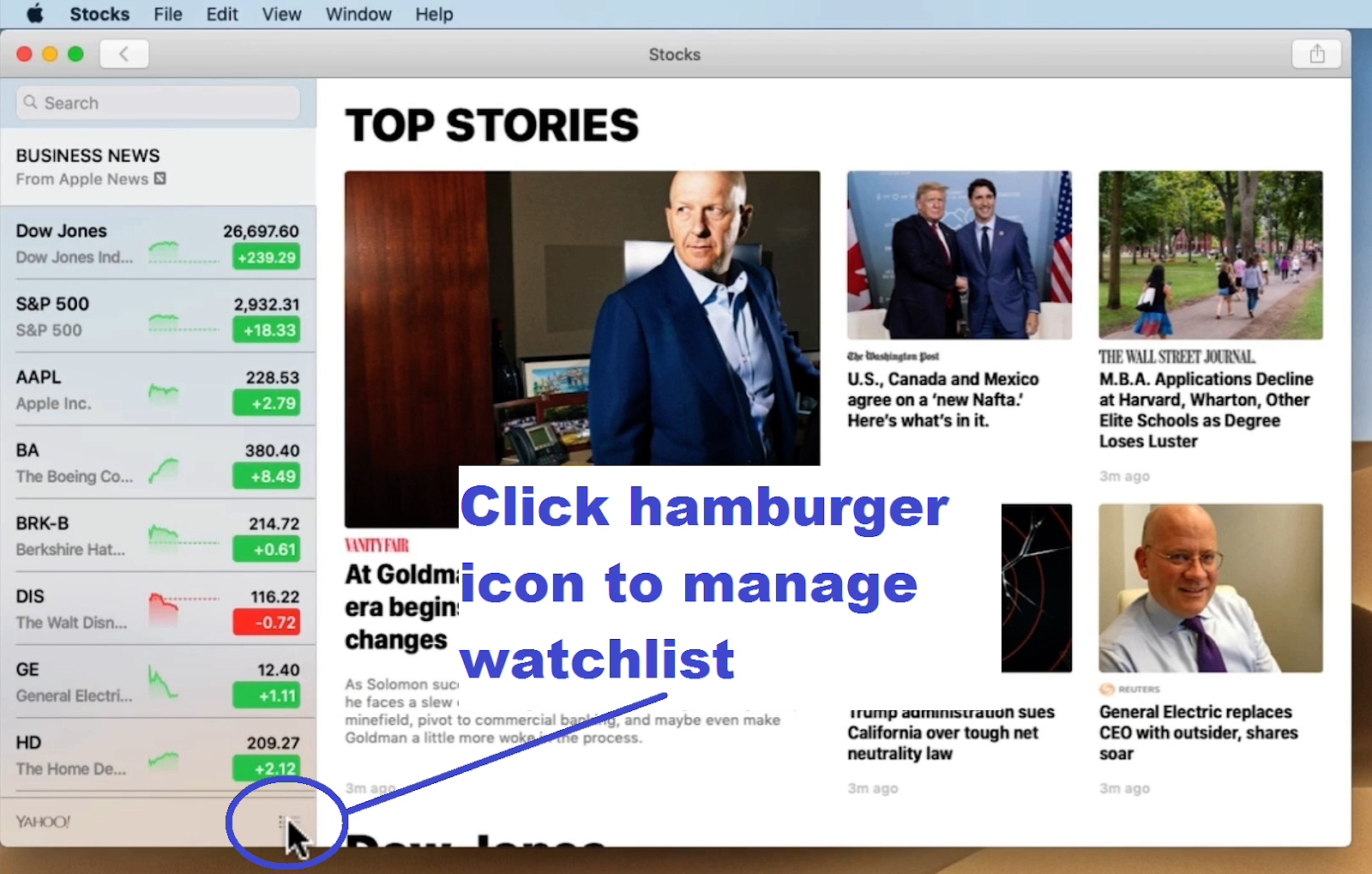This screenshot has width=1372, height=874.
Task: Click Dow Jones sparkline chart
Action: point(183,251)
